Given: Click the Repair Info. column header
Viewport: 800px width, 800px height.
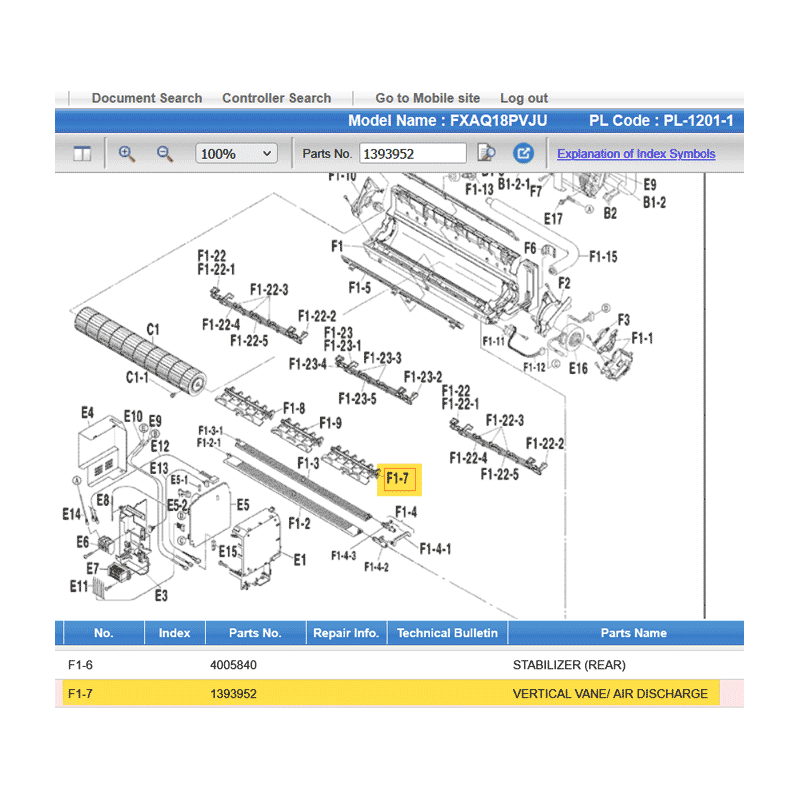Looking at the screenshot, I should click(346, 633).
